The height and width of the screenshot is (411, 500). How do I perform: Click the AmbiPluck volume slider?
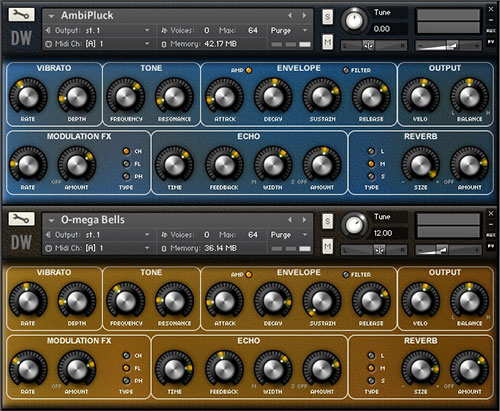pyautogui.click(x=448, y=46)
